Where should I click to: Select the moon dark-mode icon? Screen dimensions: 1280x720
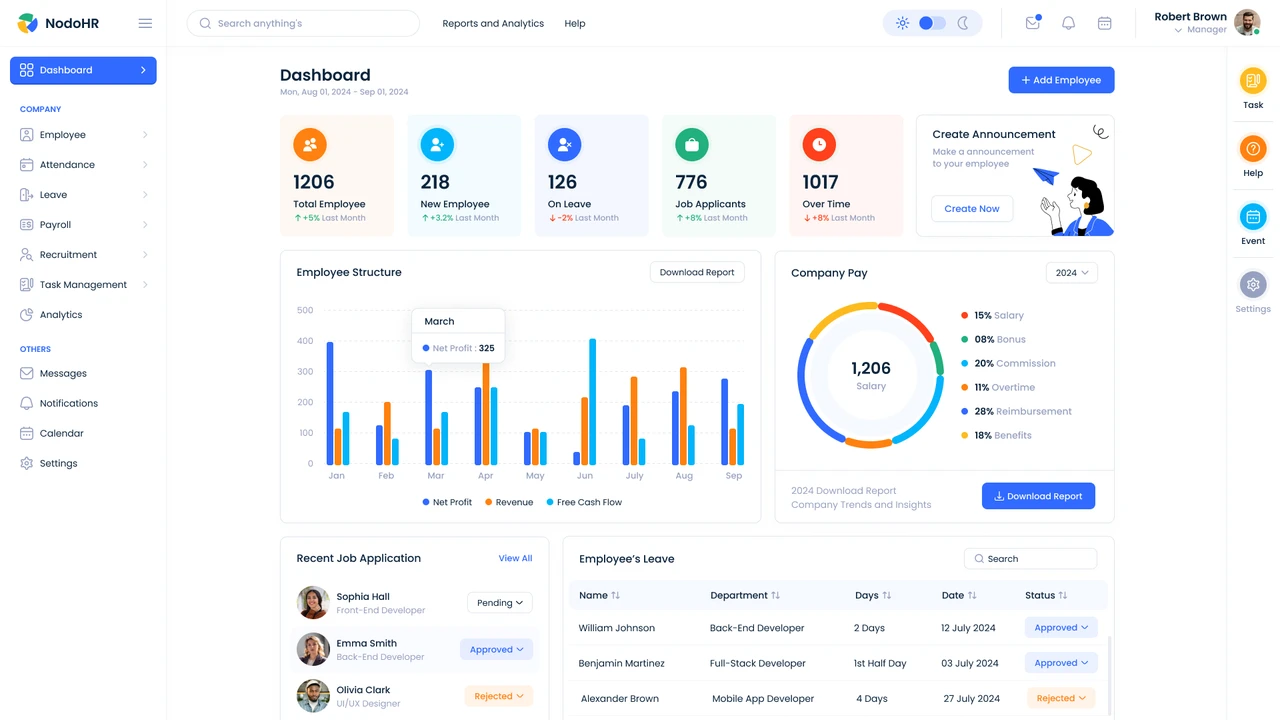tap(963, 23)
